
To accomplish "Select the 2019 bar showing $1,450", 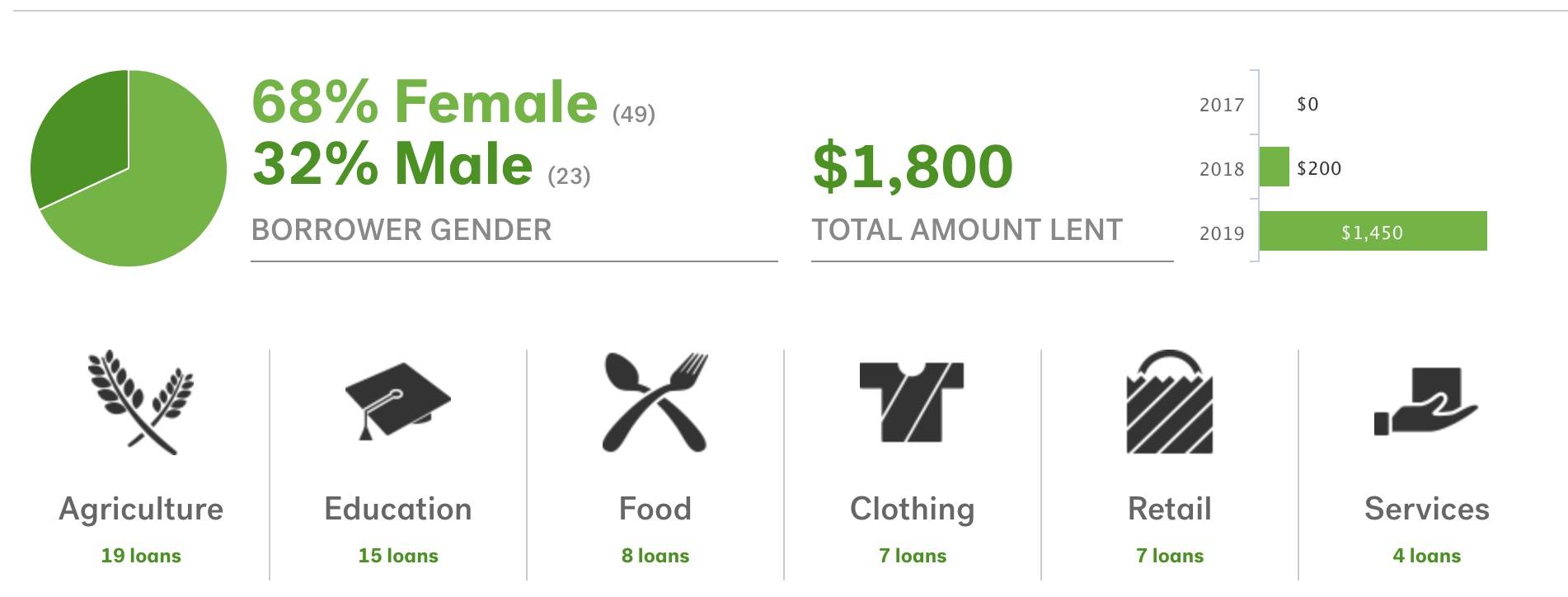I will click(1373, 231).
